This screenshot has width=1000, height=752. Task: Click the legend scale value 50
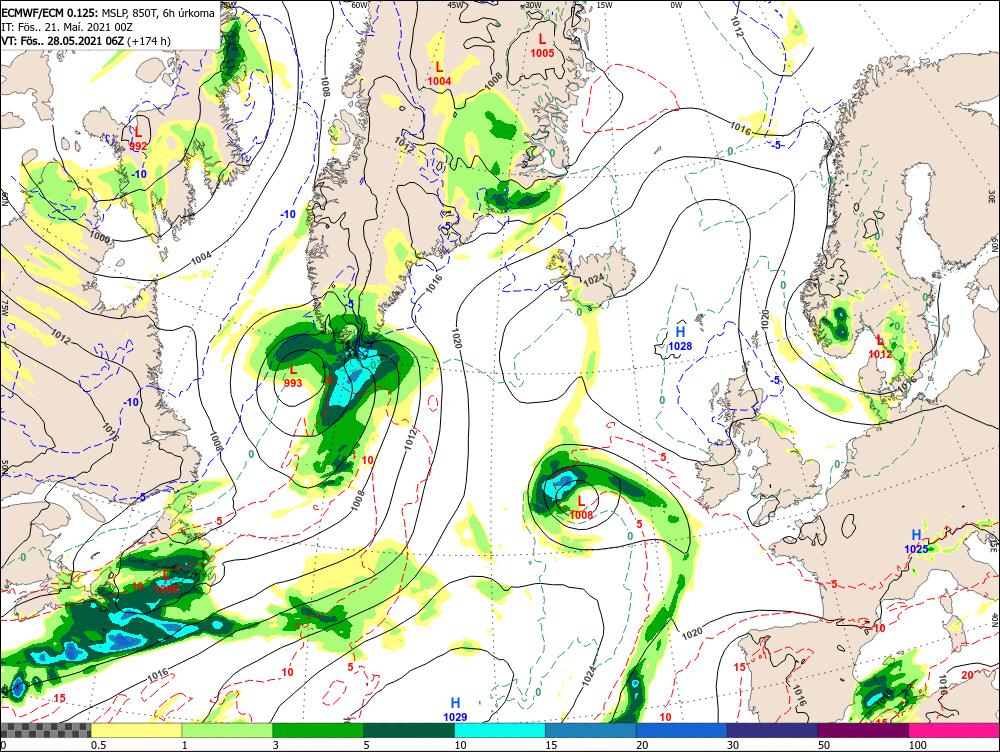[x=825, y=745]
